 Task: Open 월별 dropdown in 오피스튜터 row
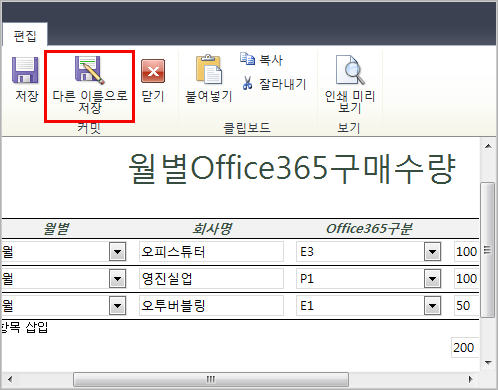tap(117, 252)
